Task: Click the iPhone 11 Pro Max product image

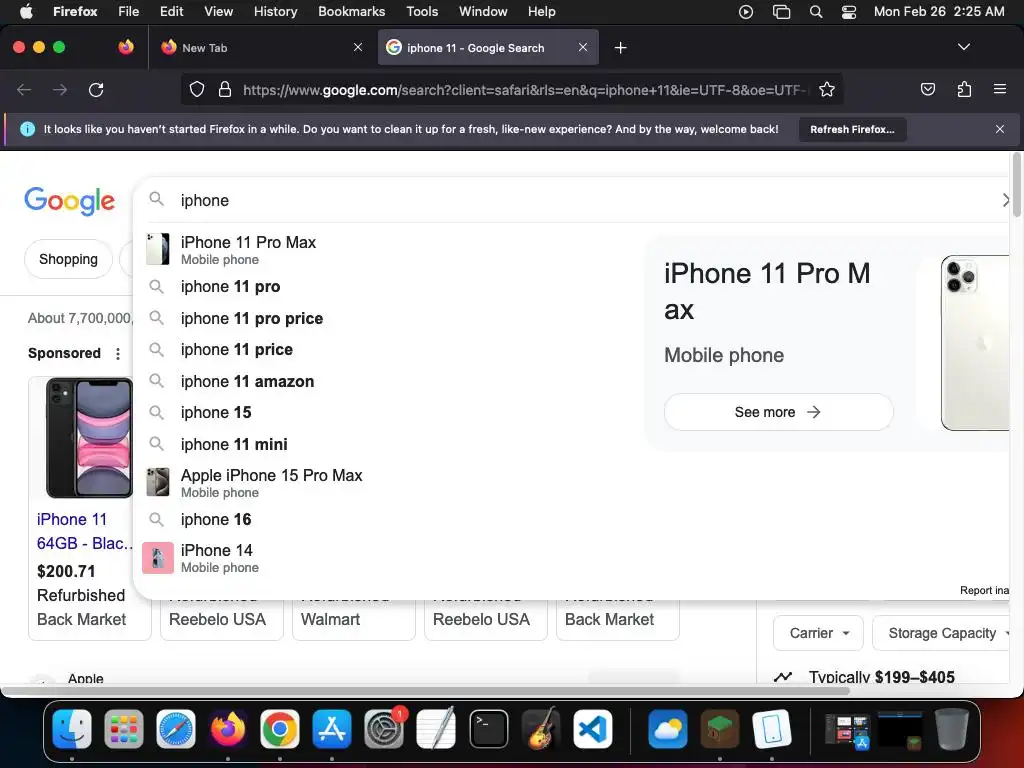Action: pyautogui.click(x=975, y=343)
